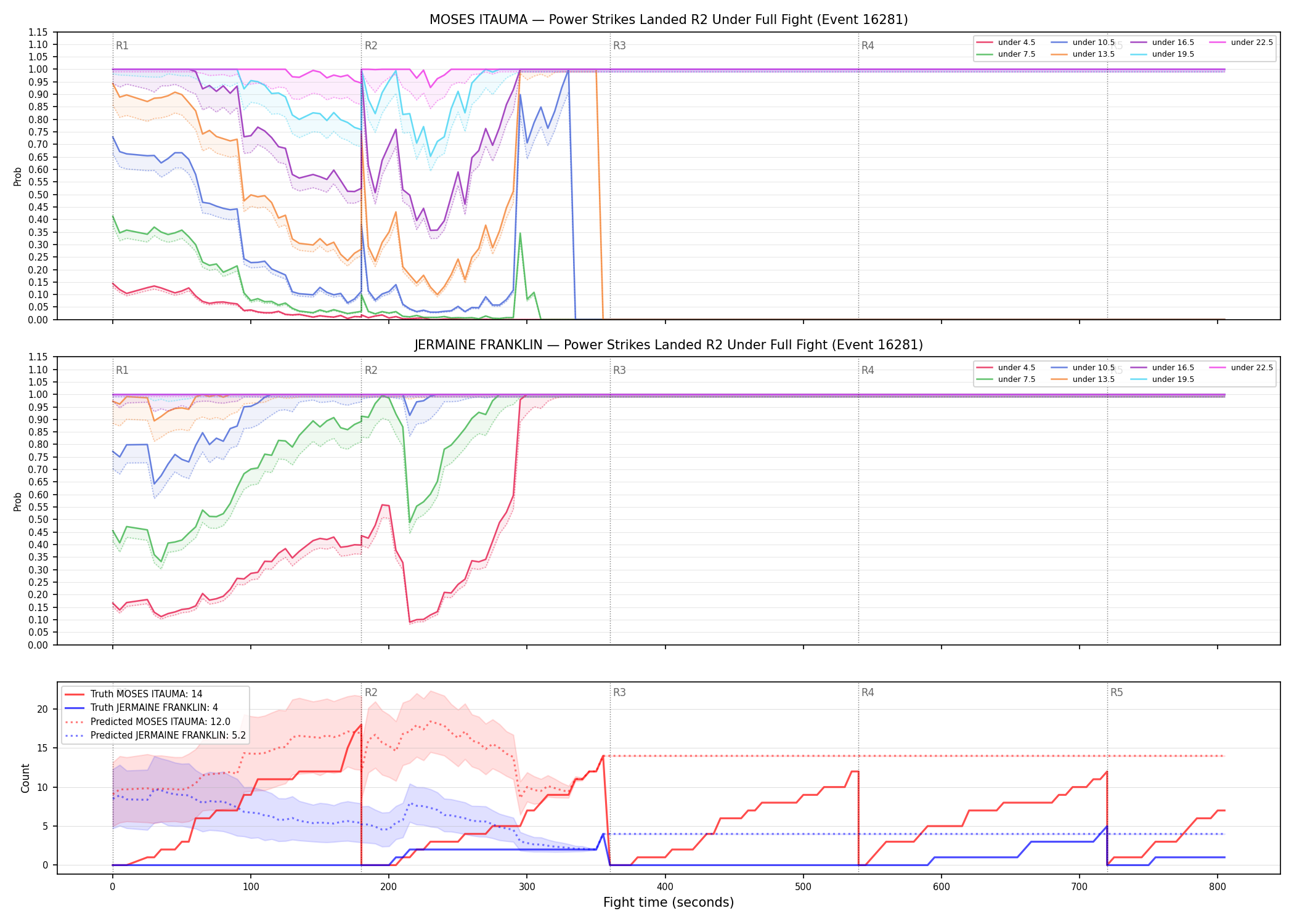1294x924 pixels.
Task: Click x-axis tick label 700
Action: [1080, 887]
